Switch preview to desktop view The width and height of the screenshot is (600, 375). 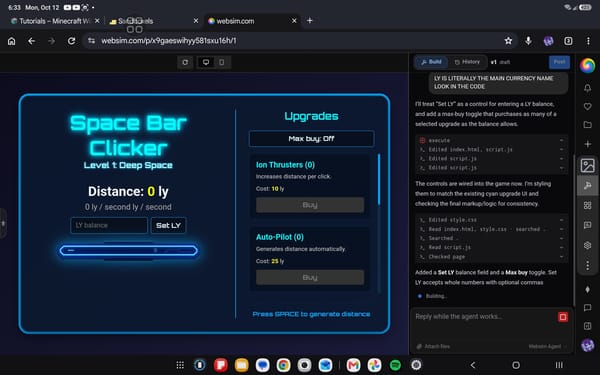click(x=206, y=62)
